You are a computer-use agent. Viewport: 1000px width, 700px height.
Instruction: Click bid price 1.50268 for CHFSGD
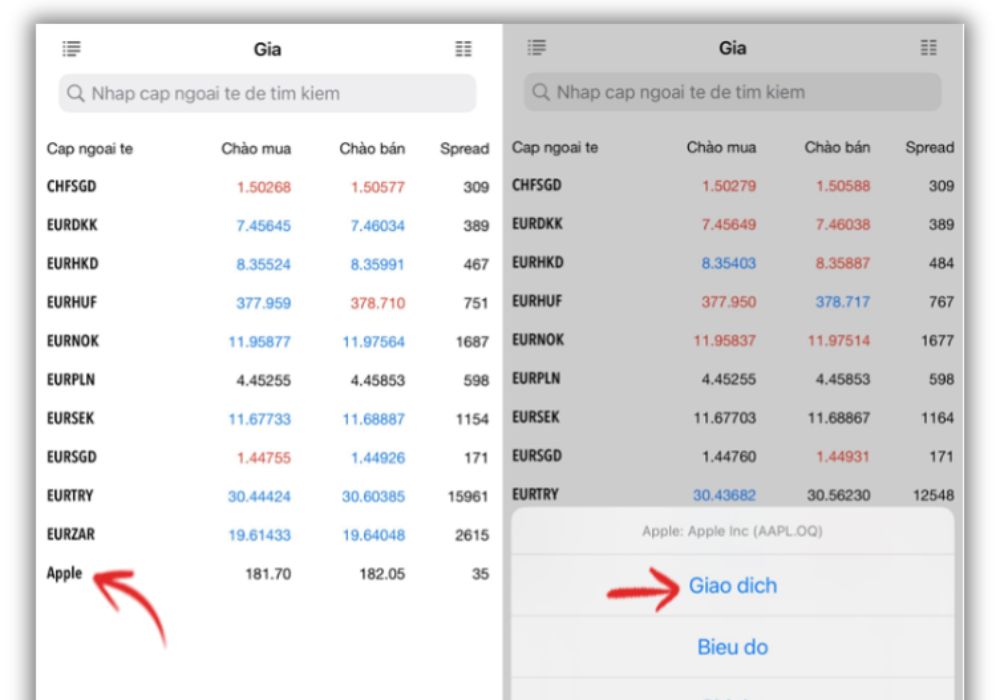(x=264, y=187)
